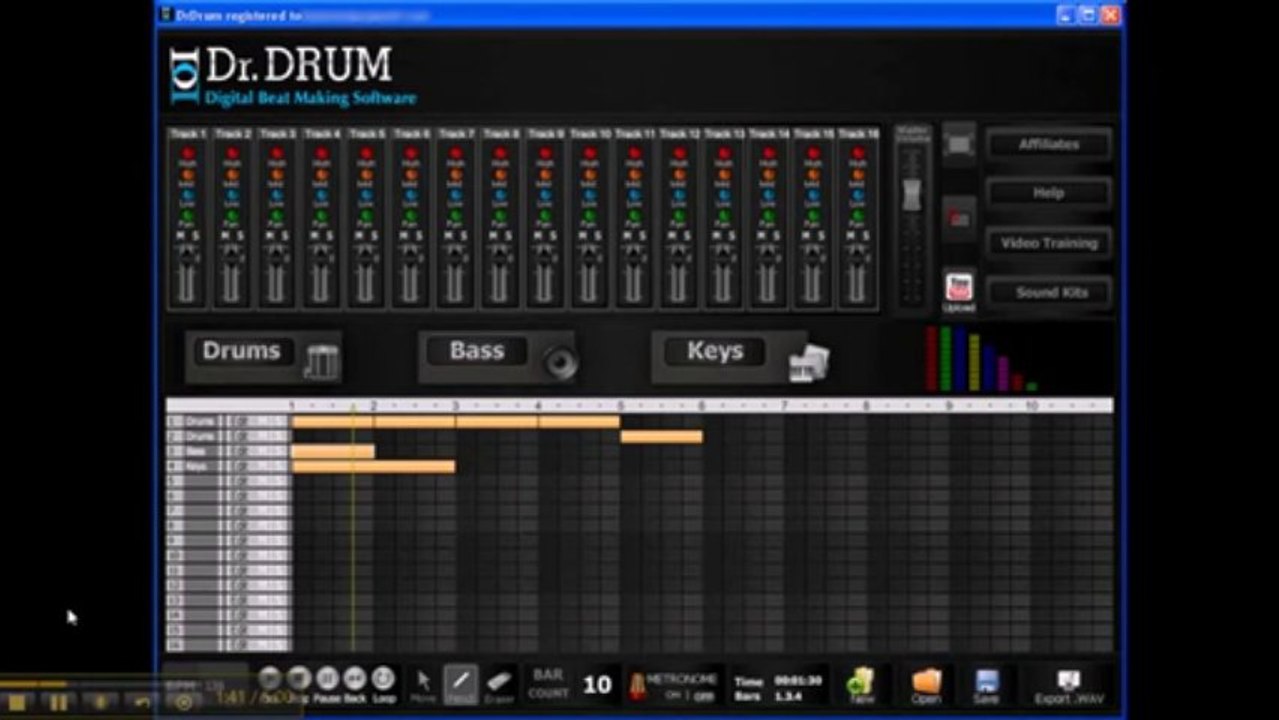Click the Bass track label in sequencer
Image resolution: width=1279 pixels, height=720 pixels.
point(198,452)
